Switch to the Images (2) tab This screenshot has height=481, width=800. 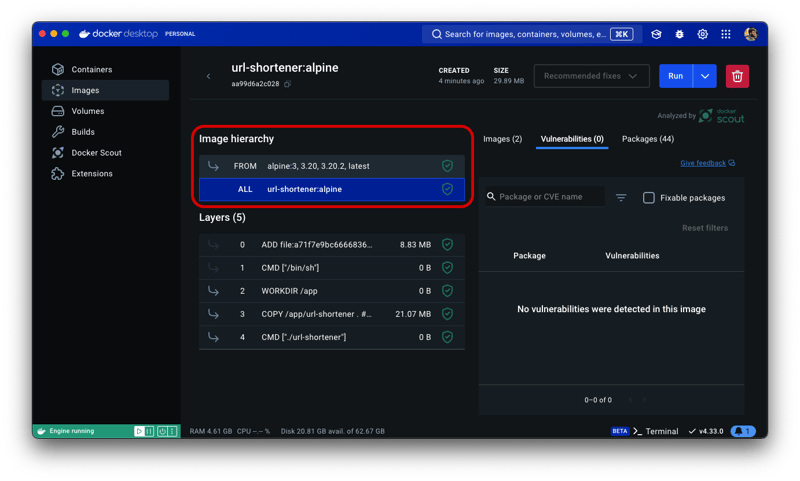(503, 139)
